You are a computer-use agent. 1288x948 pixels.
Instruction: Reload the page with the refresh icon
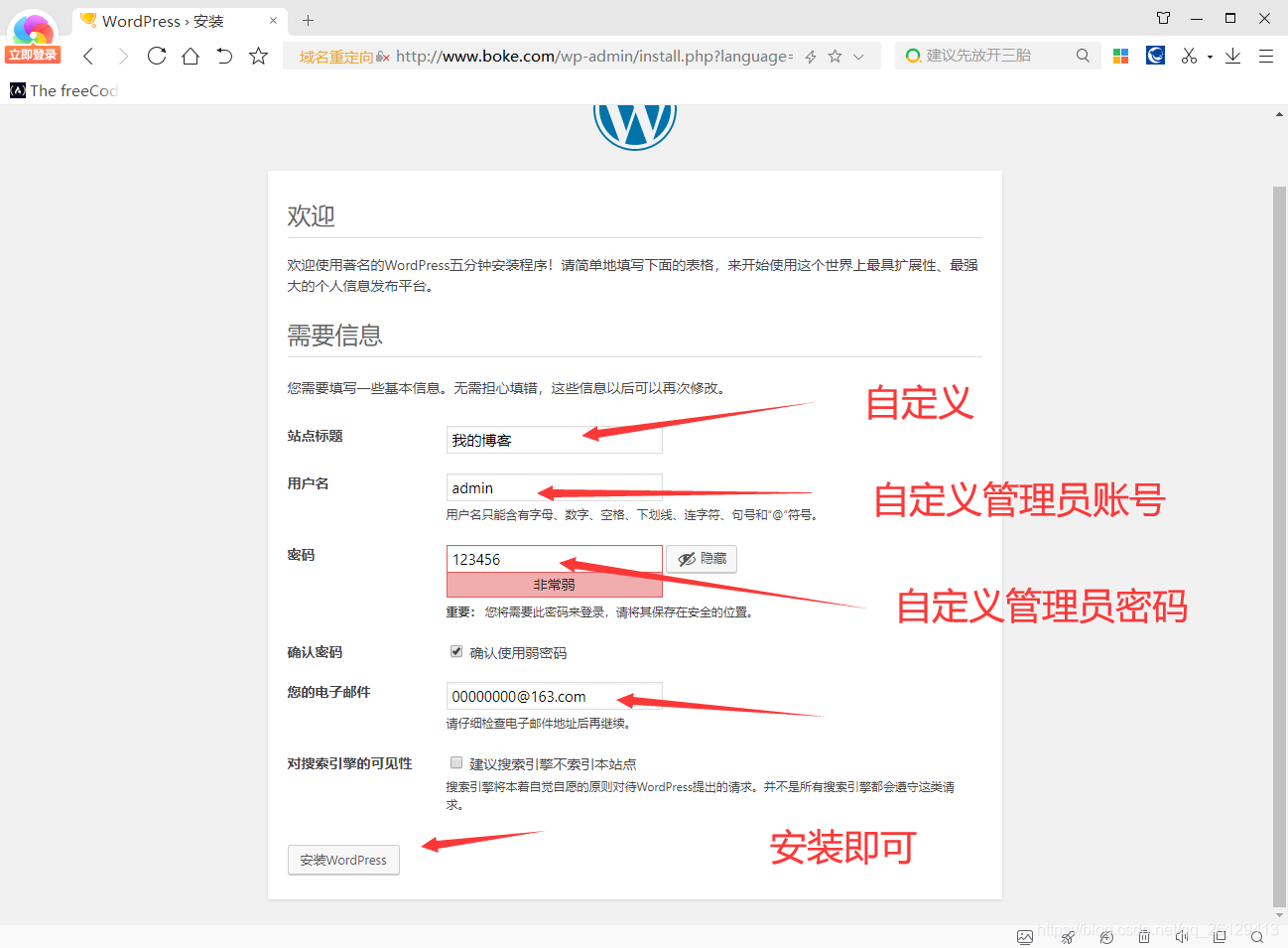pos(157,56)
